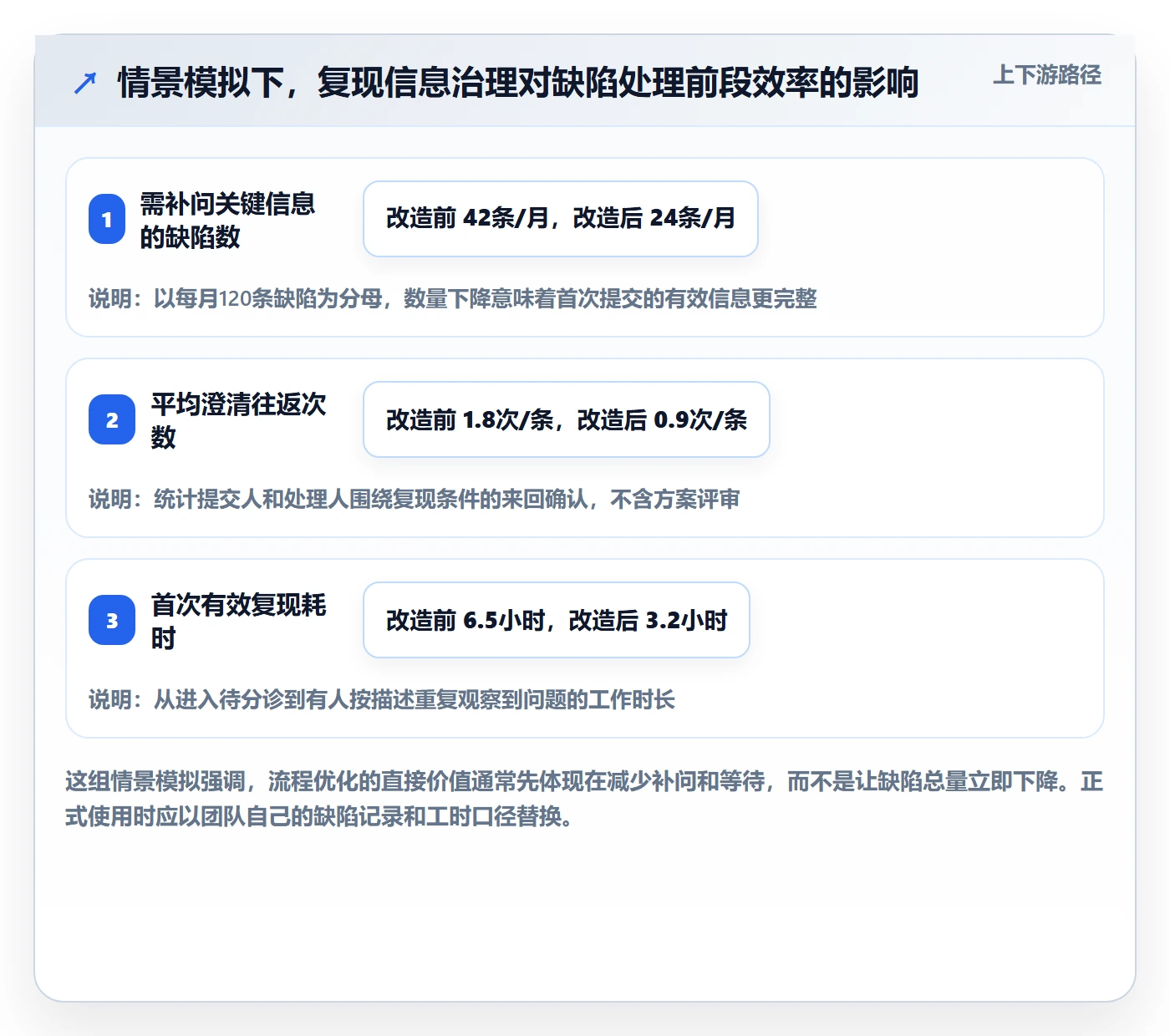Screen dimensions: 1170x1036
Task: Click the note about 从进入待分诊
Action: [x=382, y=699]
